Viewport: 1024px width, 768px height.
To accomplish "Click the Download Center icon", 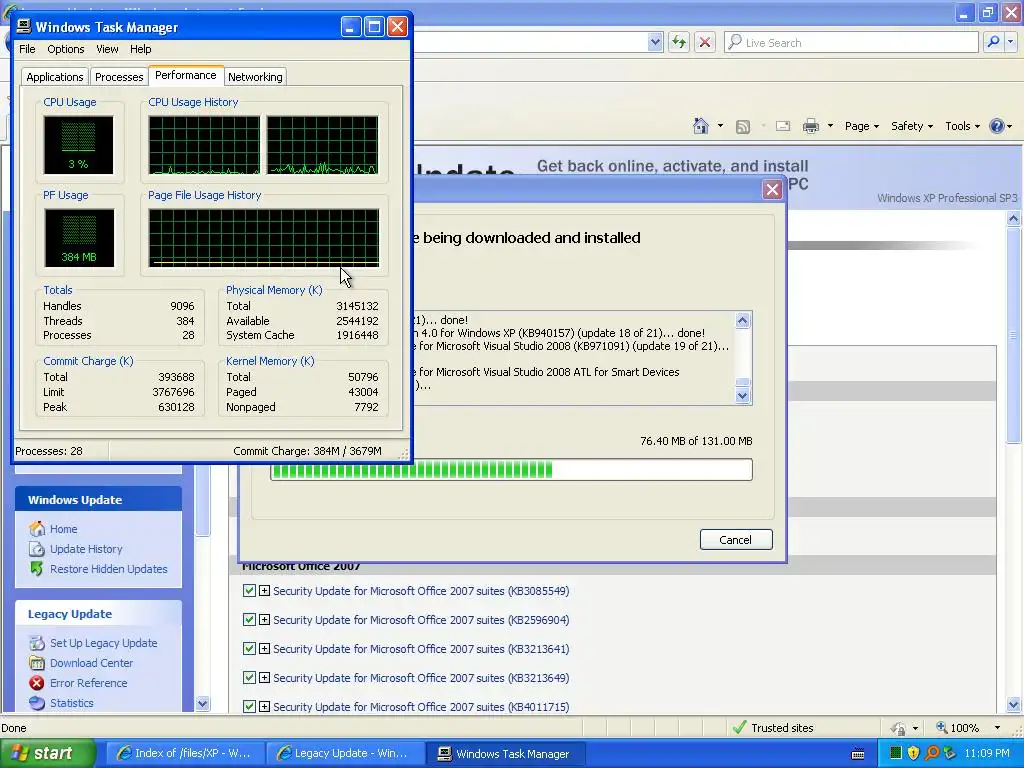I will [37, 663].
